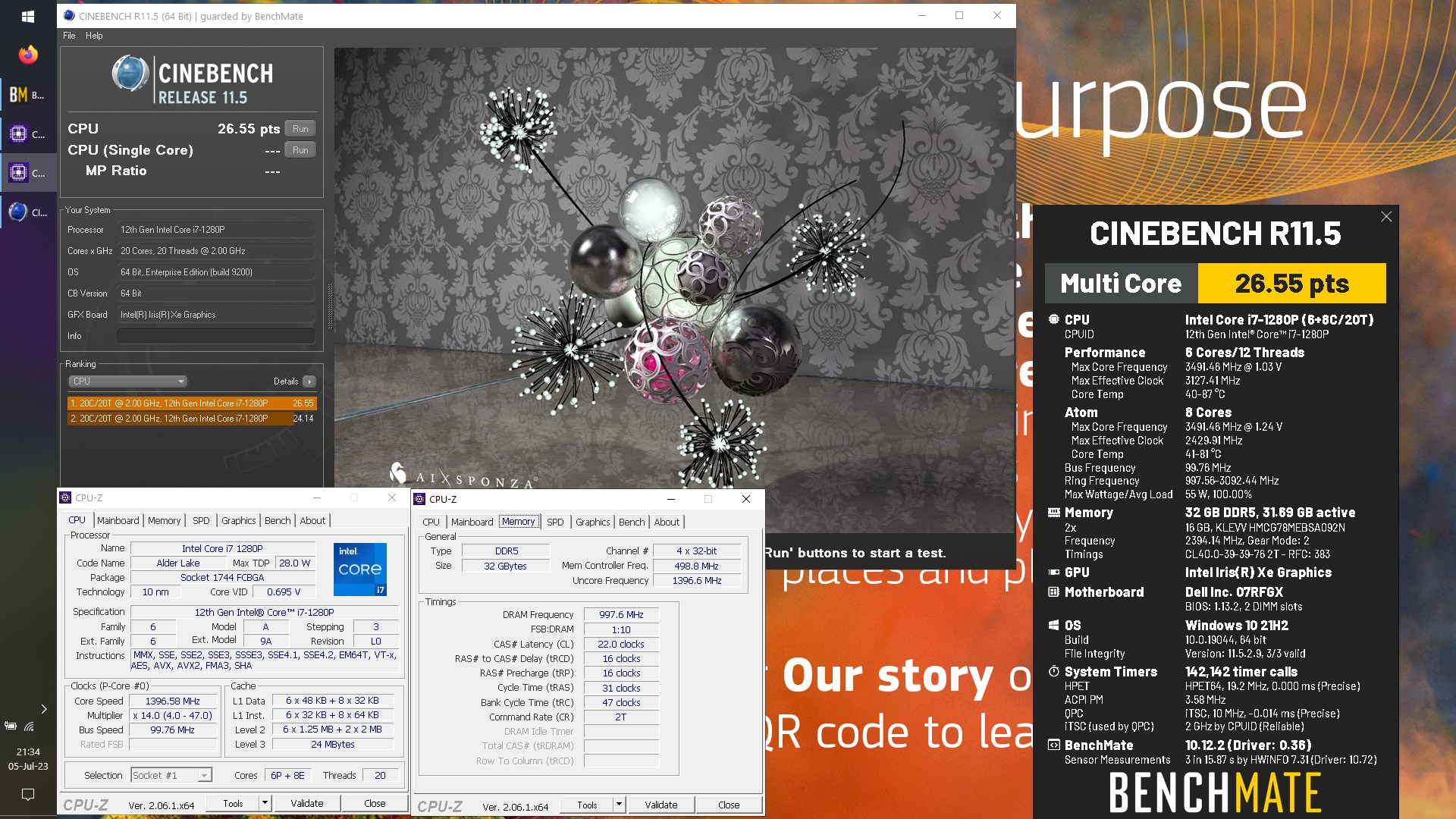
Task: Switch to Cinebench taskbar item
Action: click(28, 212)
